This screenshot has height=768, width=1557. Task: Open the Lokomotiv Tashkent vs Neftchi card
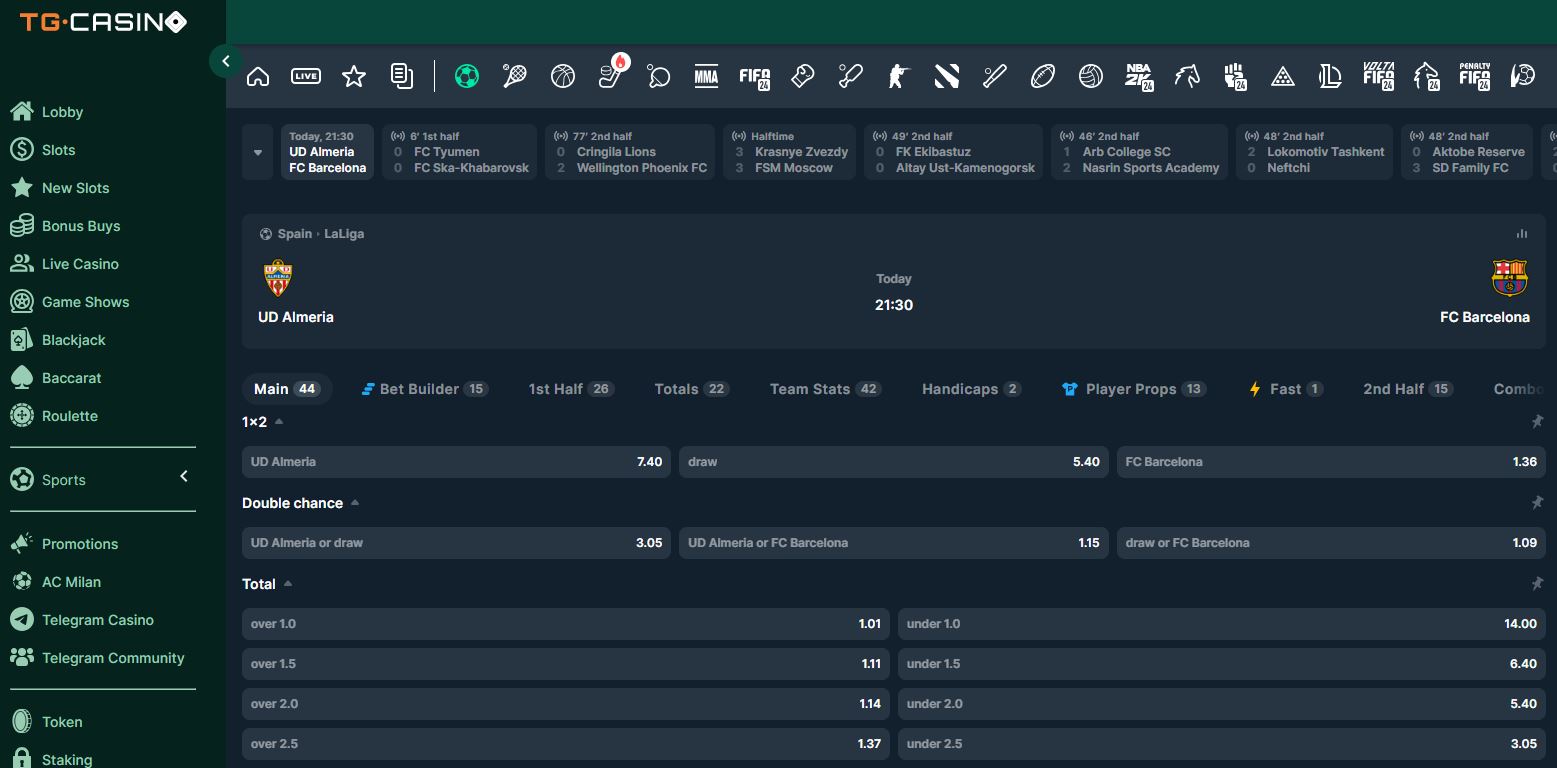coord(1315,152)
